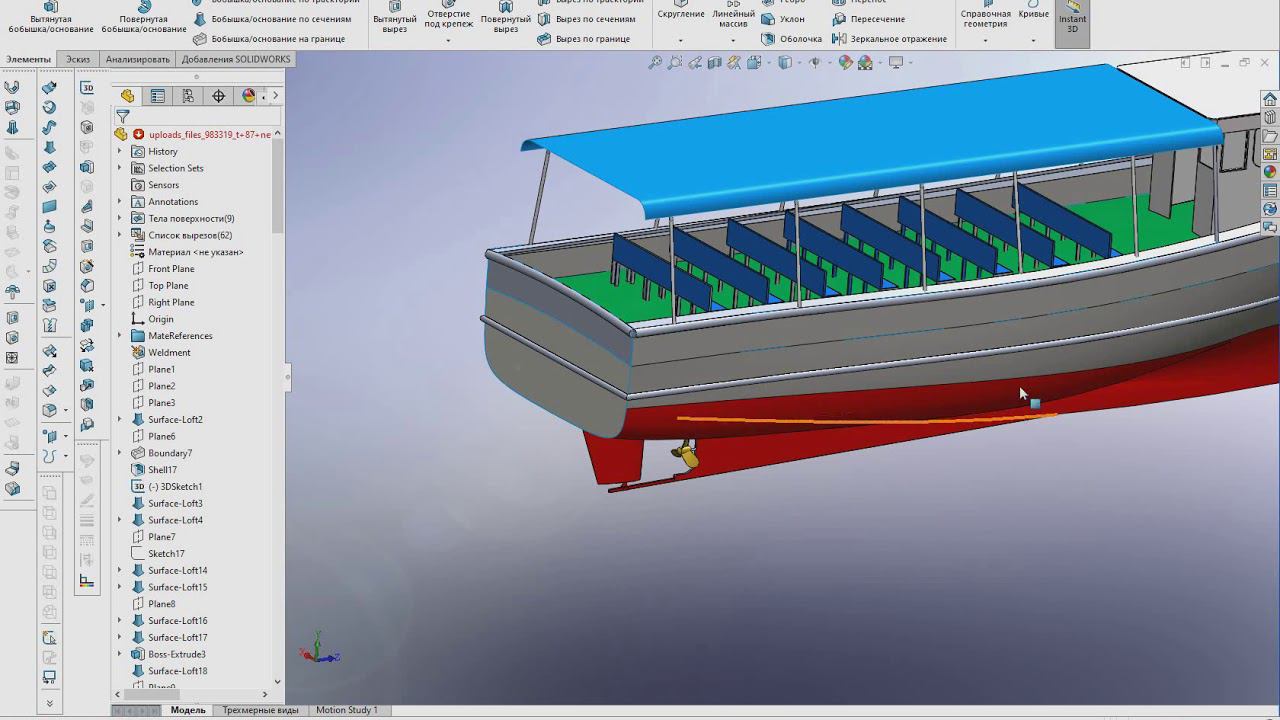Image resolution: width=1280 pixels, height=720 pixels.
Task: Open the Section View tool
Action: [714, 62]
